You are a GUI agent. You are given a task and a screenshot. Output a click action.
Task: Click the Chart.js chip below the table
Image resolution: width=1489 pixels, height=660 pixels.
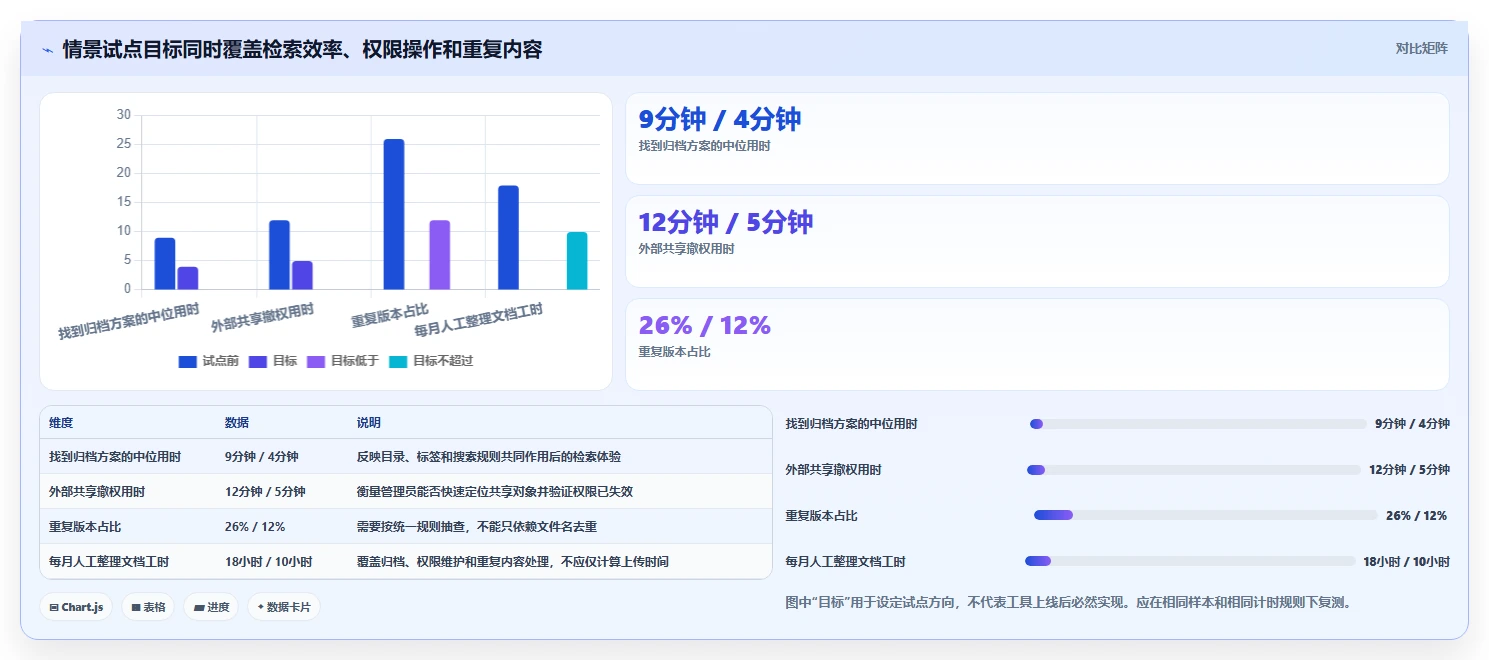click(x=76, y=607)
